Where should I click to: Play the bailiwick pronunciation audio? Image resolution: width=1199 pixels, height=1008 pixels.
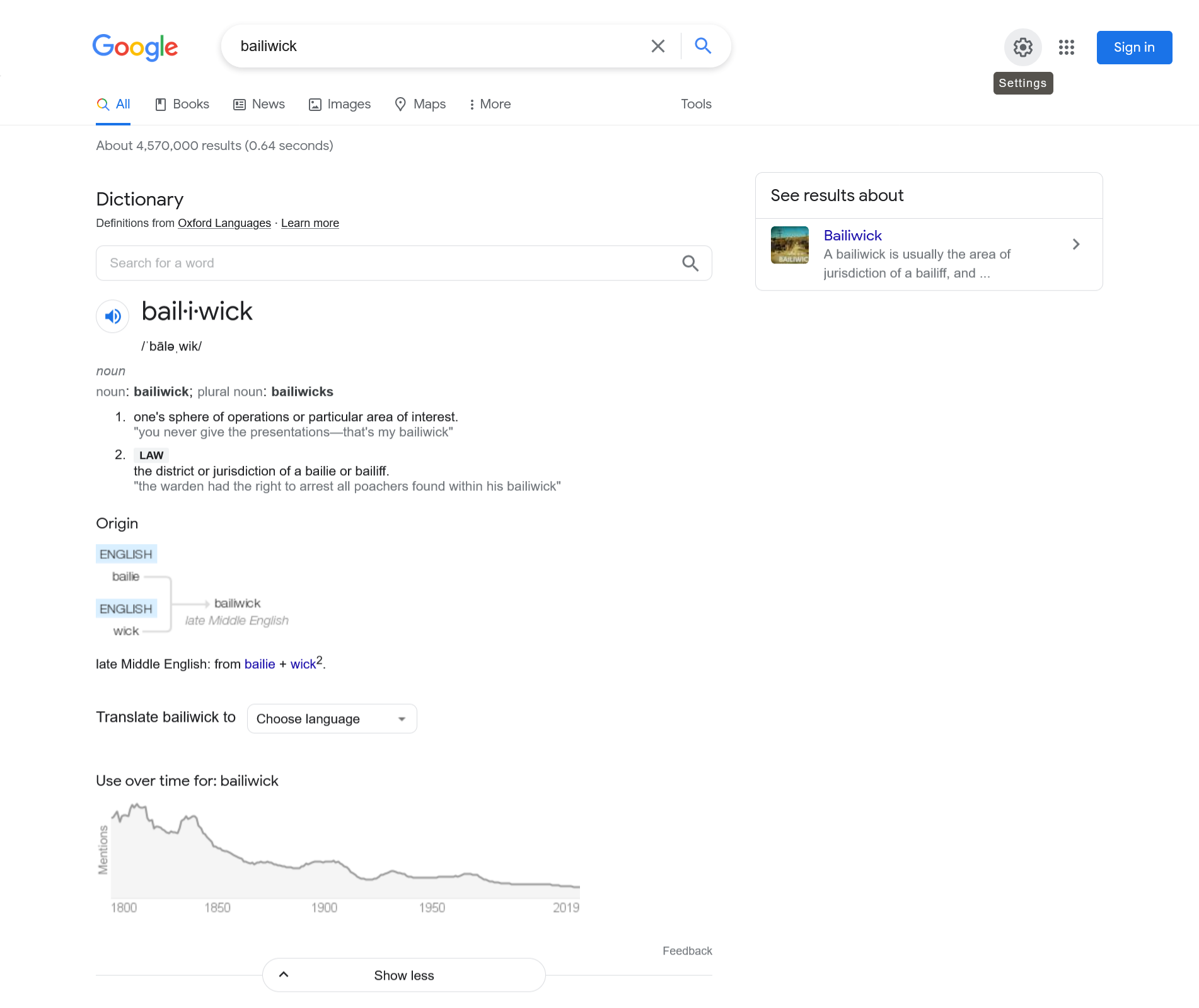tap(112, 316)
